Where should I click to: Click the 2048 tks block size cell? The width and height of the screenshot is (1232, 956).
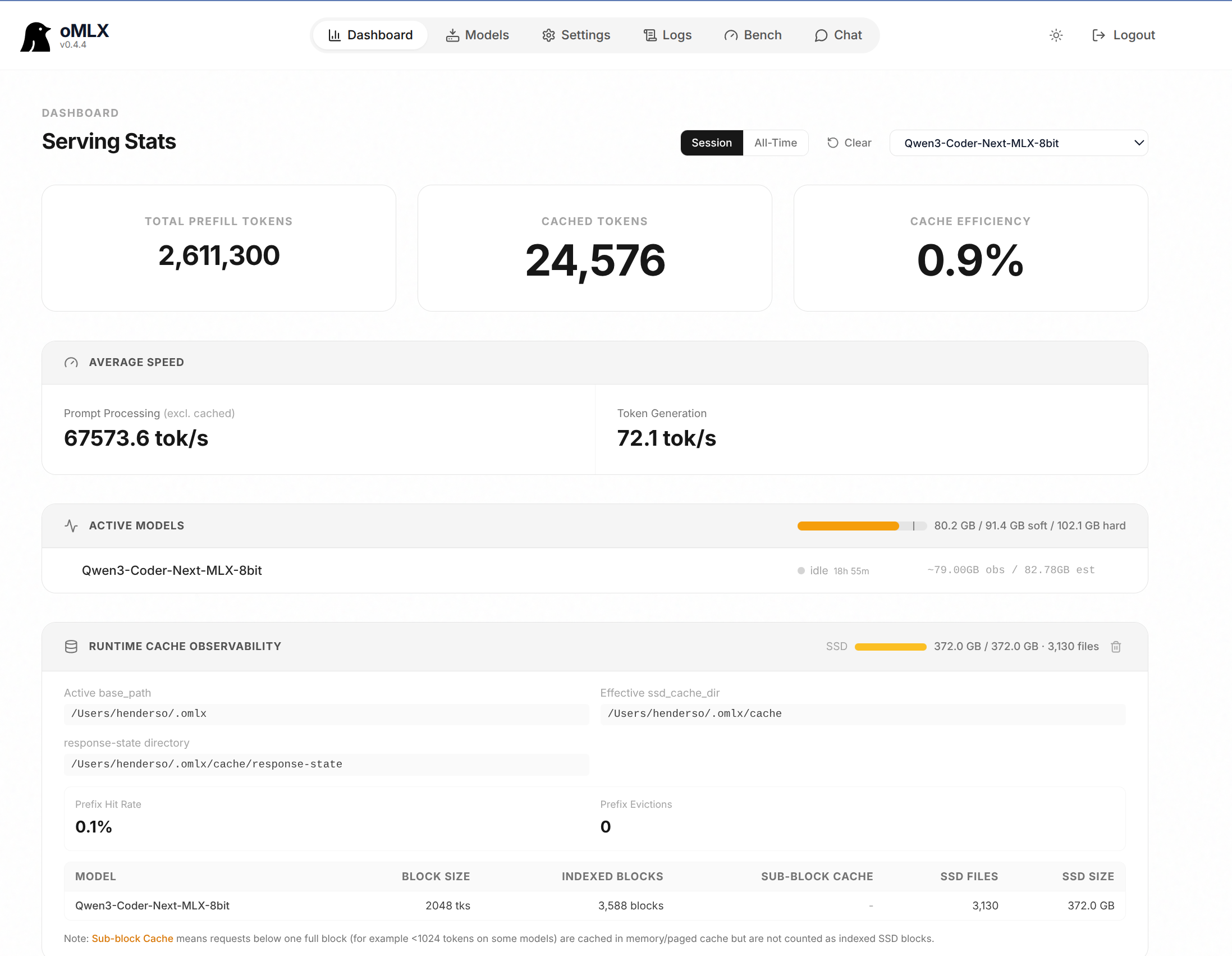pos(447,906)
